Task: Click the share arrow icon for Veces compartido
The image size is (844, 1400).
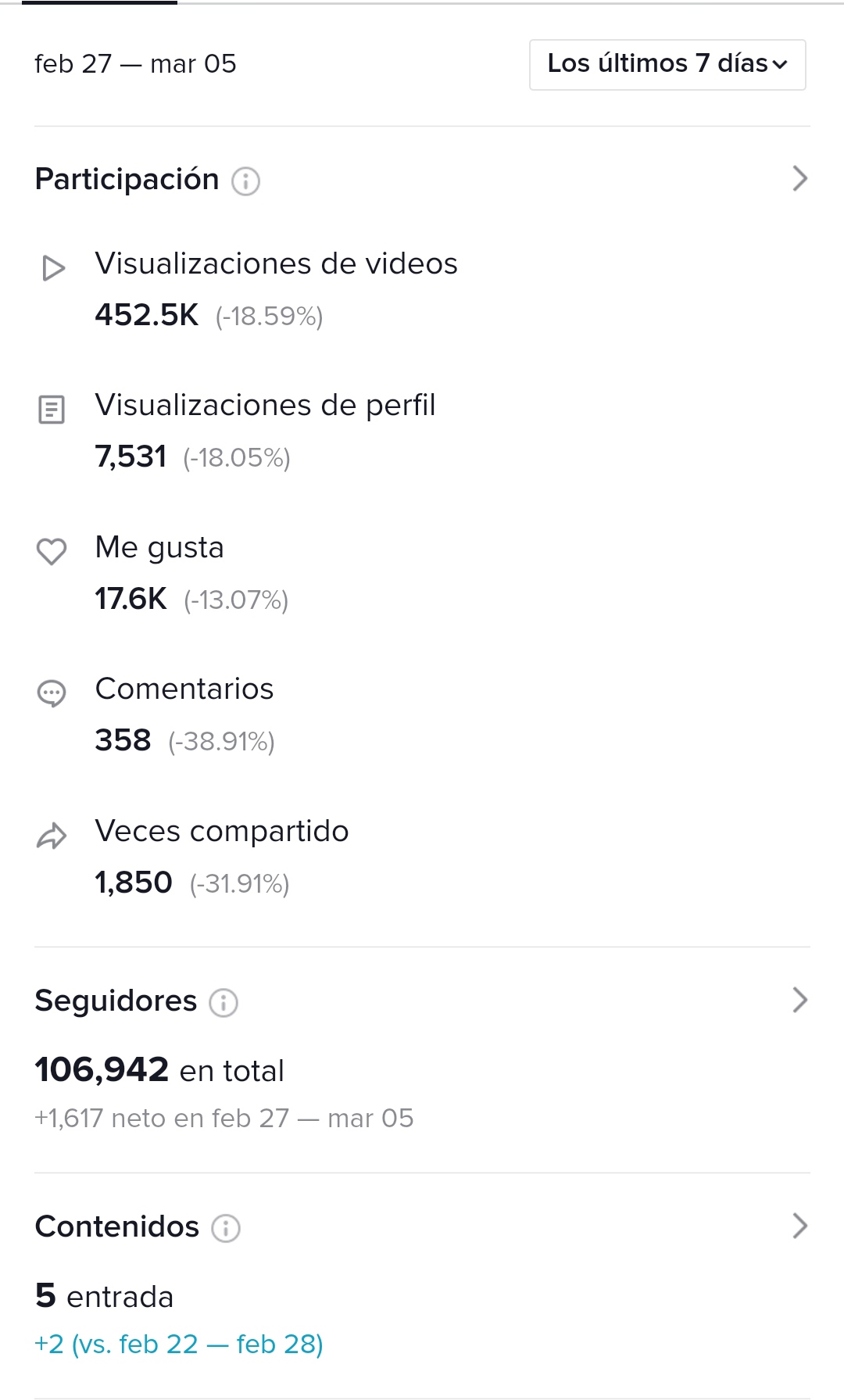Action: click(x=52, y=836)
